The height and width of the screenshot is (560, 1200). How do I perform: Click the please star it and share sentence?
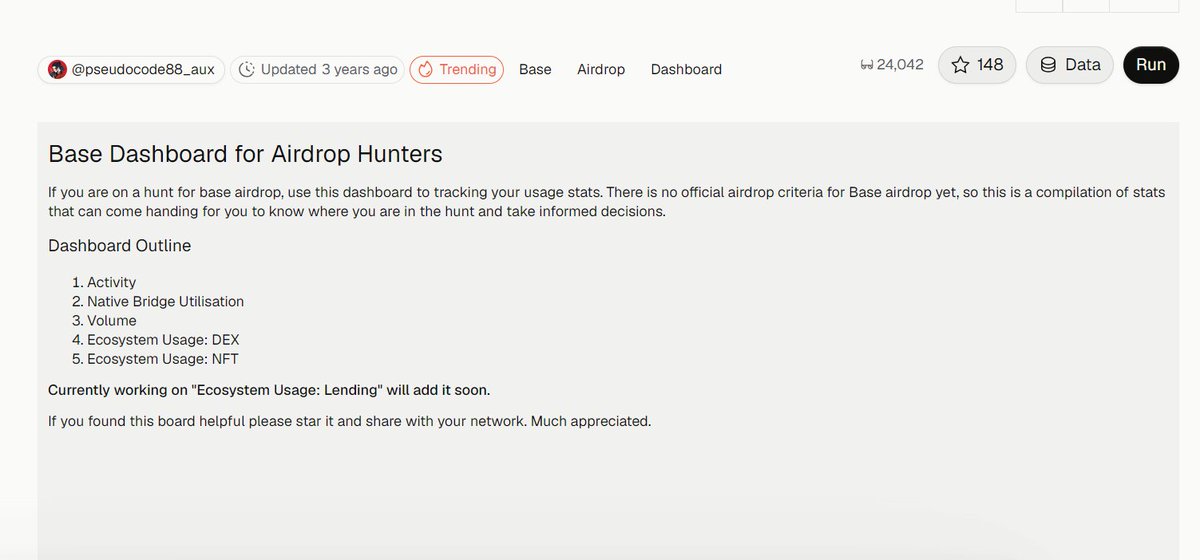349,421
